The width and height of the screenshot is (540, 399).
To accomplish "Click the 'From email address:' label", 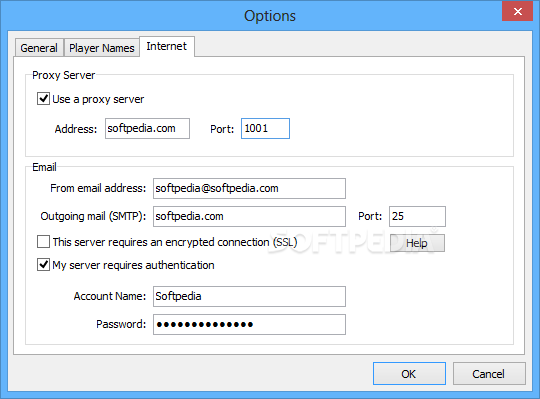I will [98, 188].
